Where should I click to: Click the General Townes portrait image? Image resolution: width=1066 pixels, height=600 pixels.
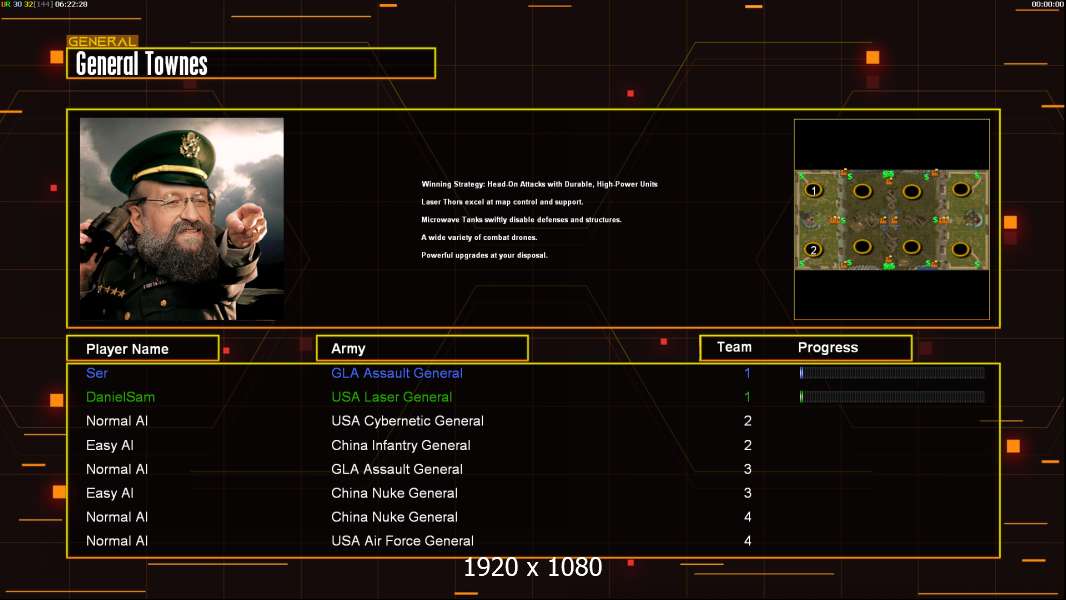[x=182, y=218]
